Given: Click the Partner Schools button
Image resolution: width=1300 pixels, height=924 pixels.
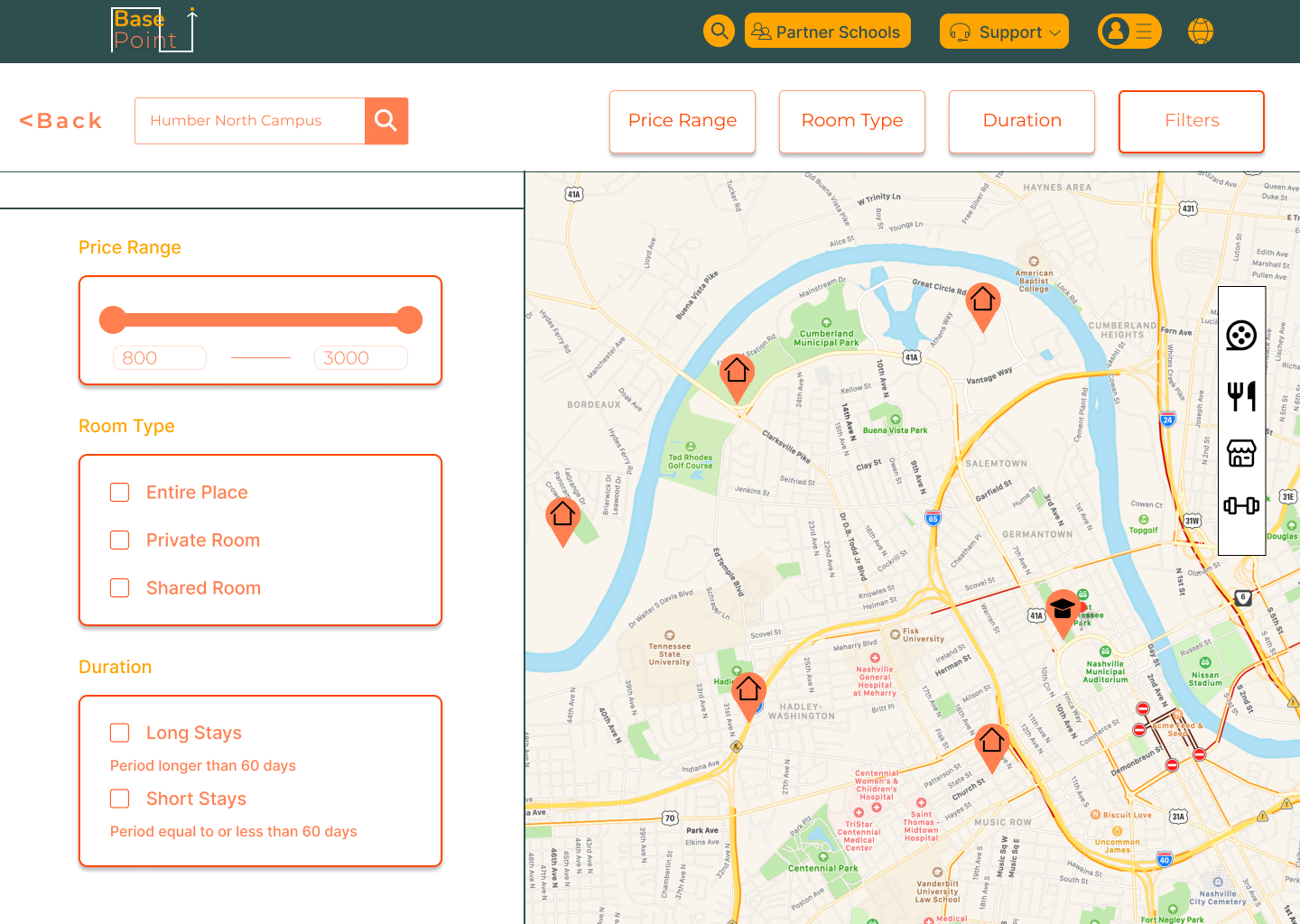Looking at the screenshot, I should click(827, 30).
